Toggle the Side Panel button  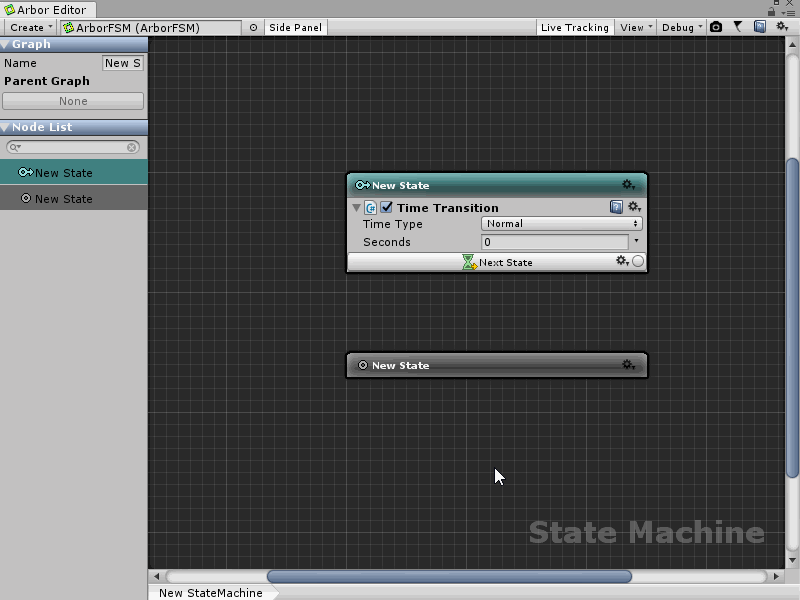pos(296,28)
